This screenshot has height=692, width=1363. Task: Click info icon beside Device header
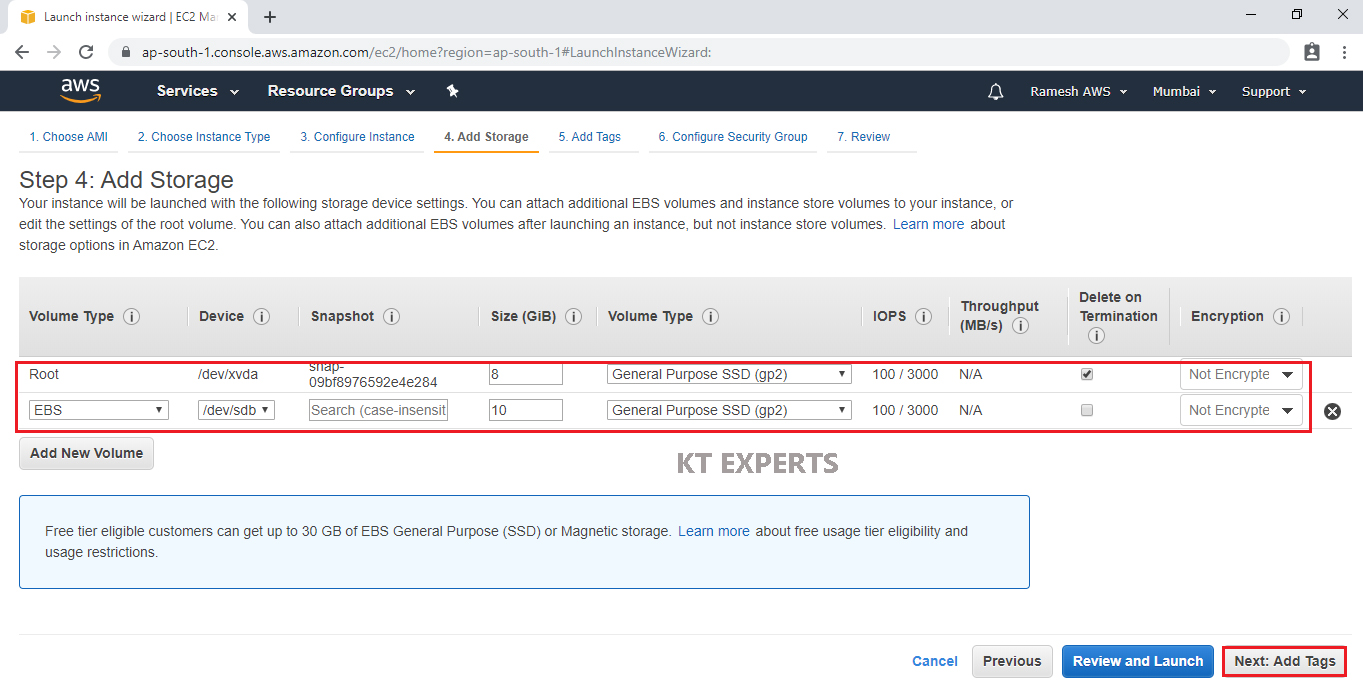coord(262,316)
